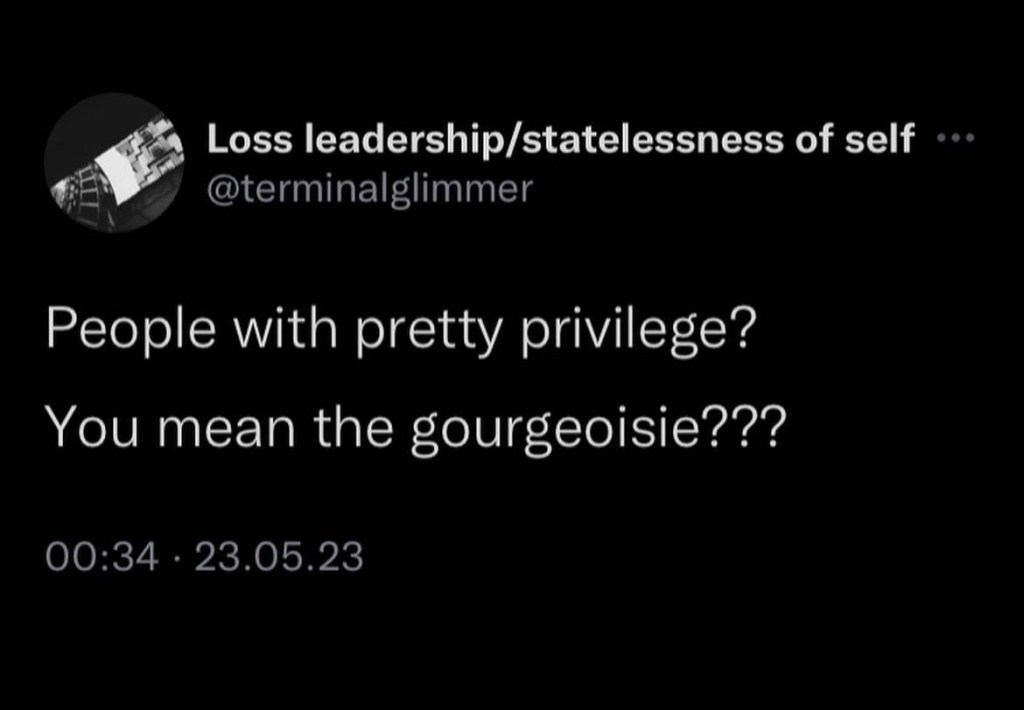Screen dimensions: 1024x710
Task: Click "self" at the display name's end
Action: tap(880, 141)
